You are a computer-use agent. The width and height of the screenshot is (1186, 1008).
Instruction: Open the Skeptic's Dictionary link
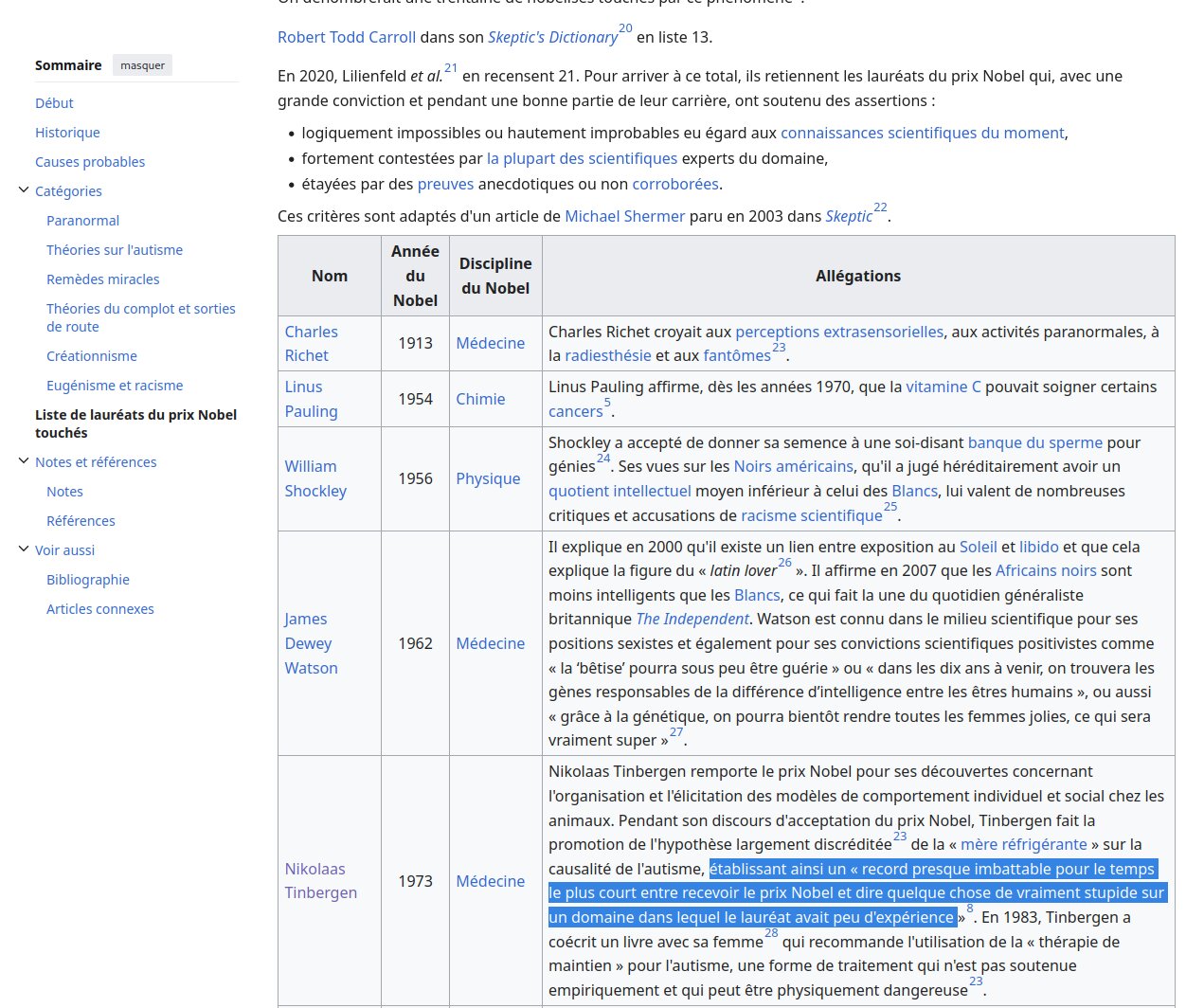[x=550, y=37]
